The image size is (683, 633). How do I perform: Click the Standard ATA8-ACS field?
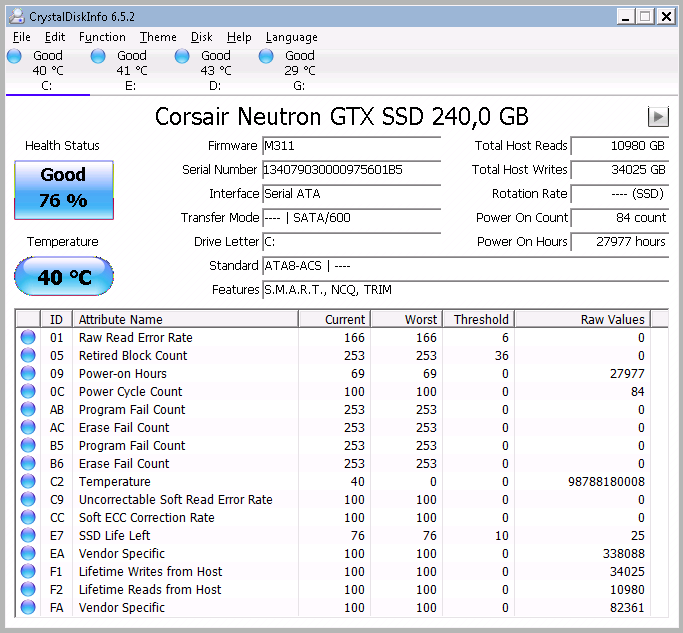(465, 266)
